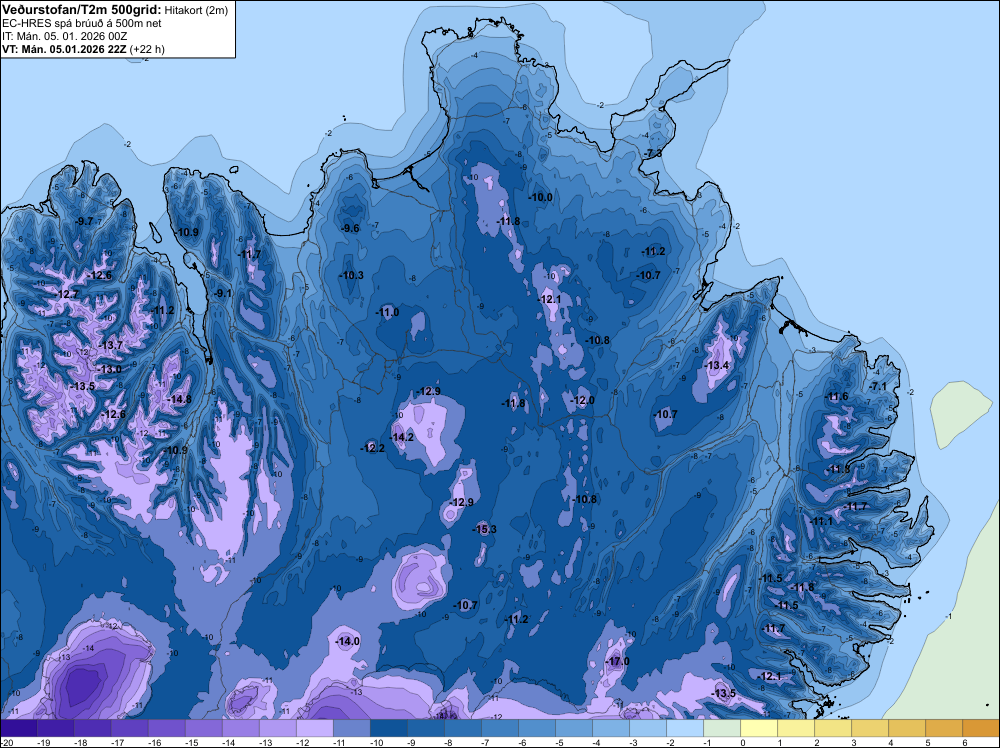Click the 'VT: Mán. 05.01.2026 22Z' valid time
Image resolution: width=1000 pixels, height=748 pixels.
point(64,49)
